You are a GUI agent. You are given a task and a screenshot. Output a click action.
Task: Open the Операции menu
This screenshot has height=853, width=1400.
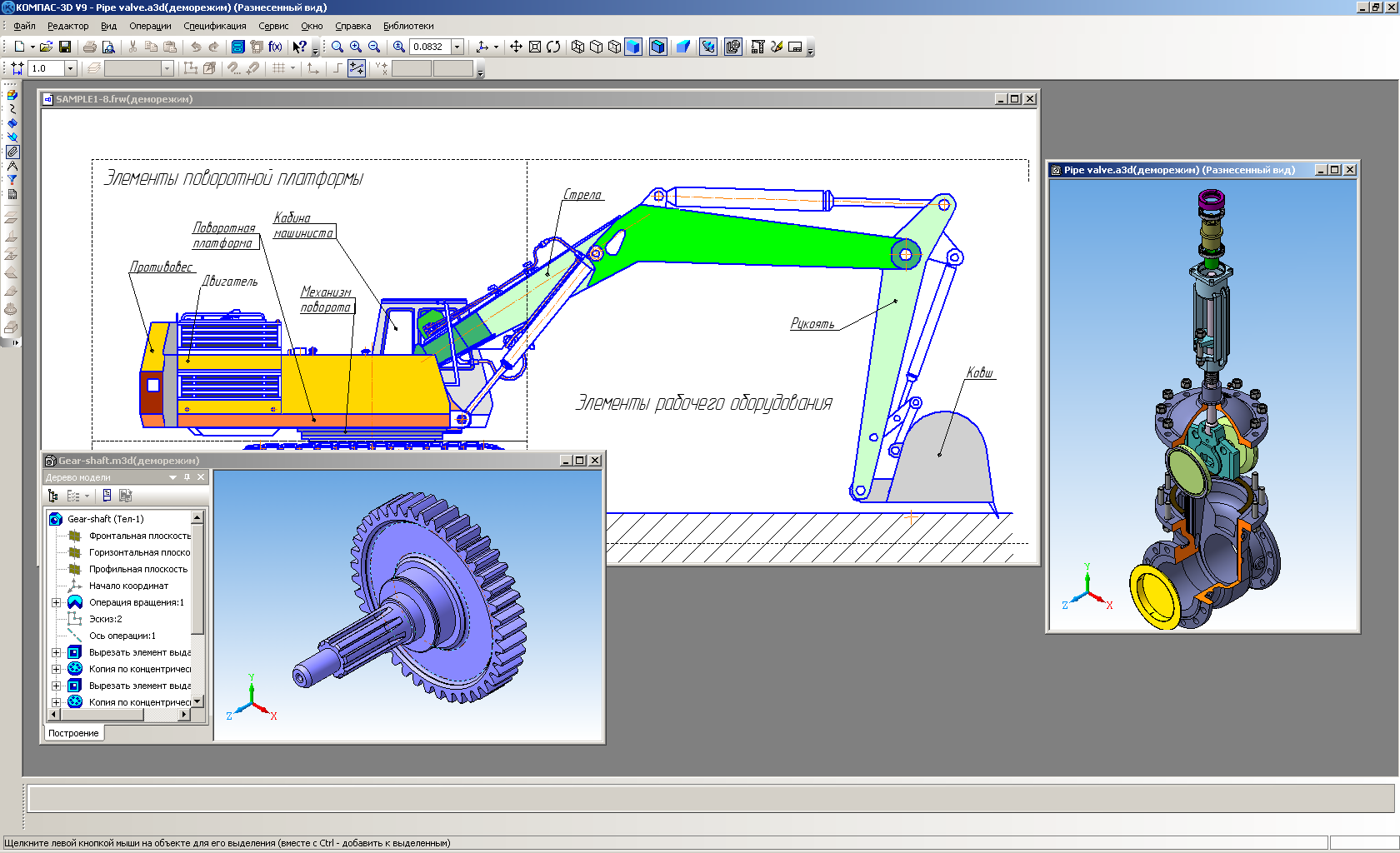pyautogui.click(x=150, y=26)
